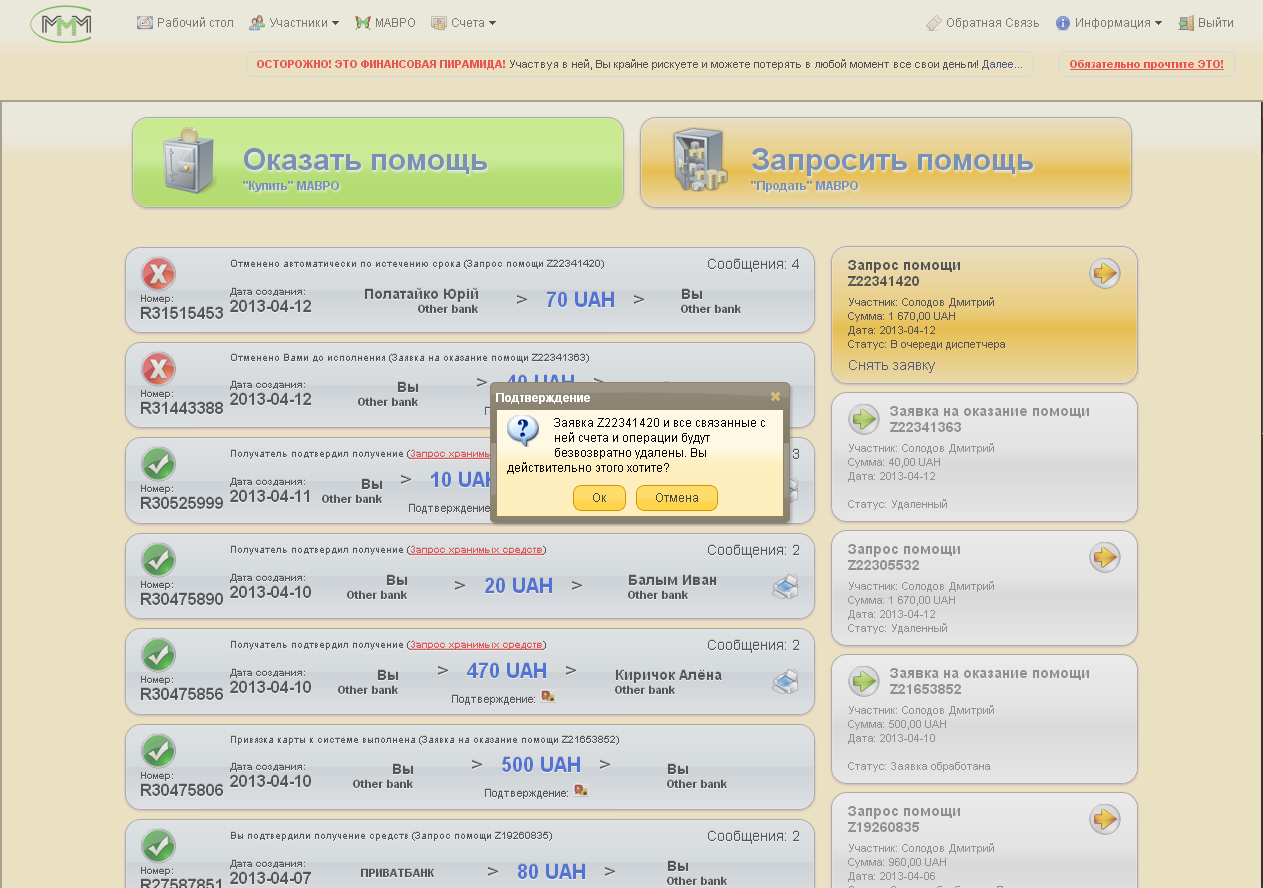This screenshot has width=1263, height=888.
Task: Click green arrow icon on Z22341363 card
Action: (864, 418)
